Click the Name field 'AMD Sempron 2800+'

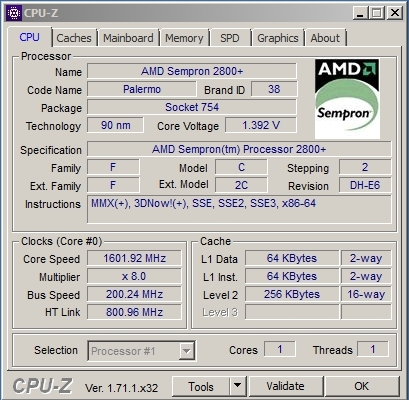[x=192, y=71]
